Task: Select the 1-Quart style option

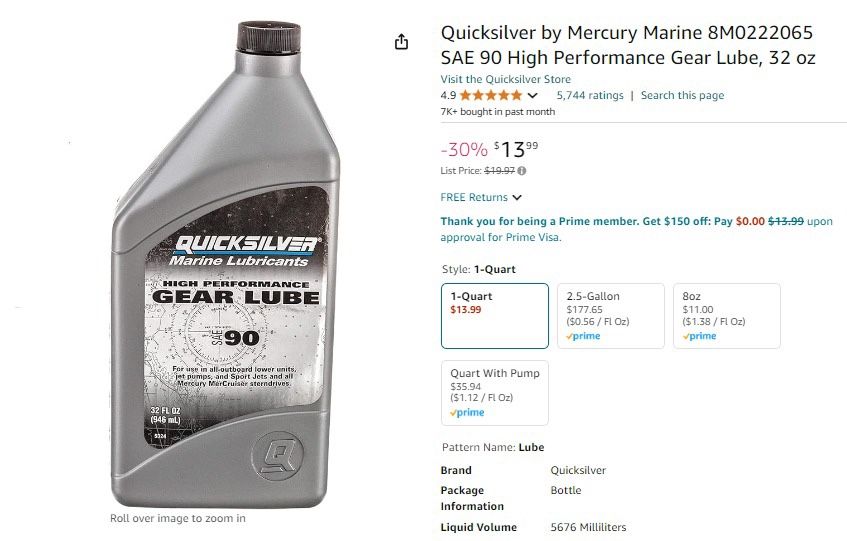Action: point(495,316)
